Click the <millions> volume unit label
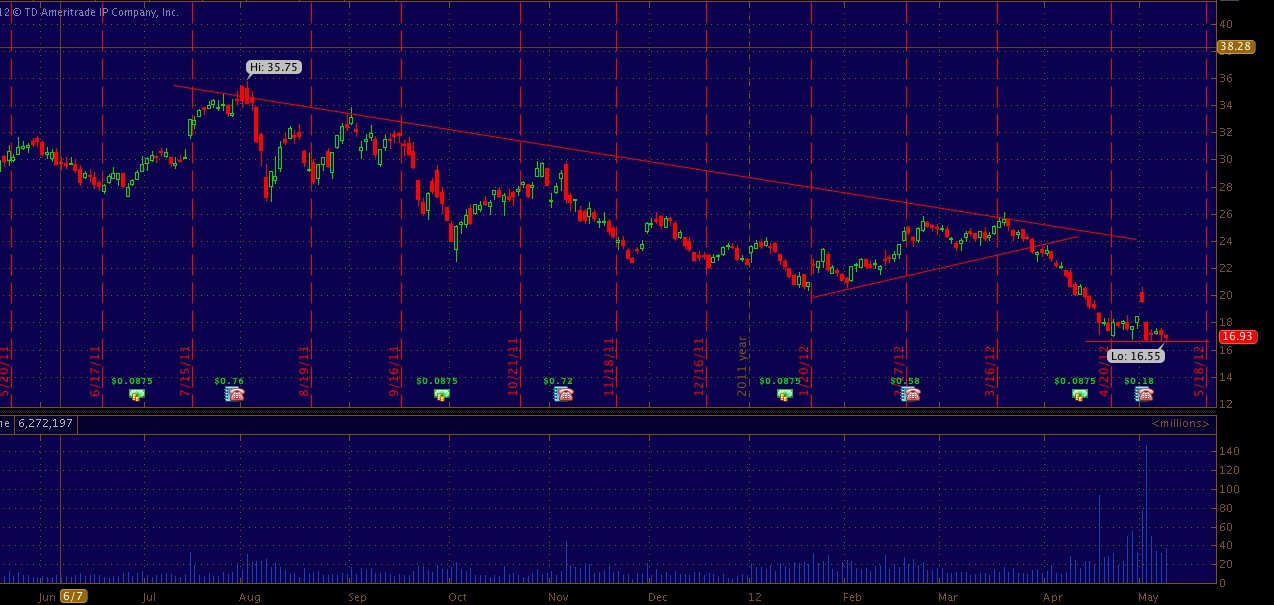This screenshot has width=1274, height=605. pos(1180,424)
